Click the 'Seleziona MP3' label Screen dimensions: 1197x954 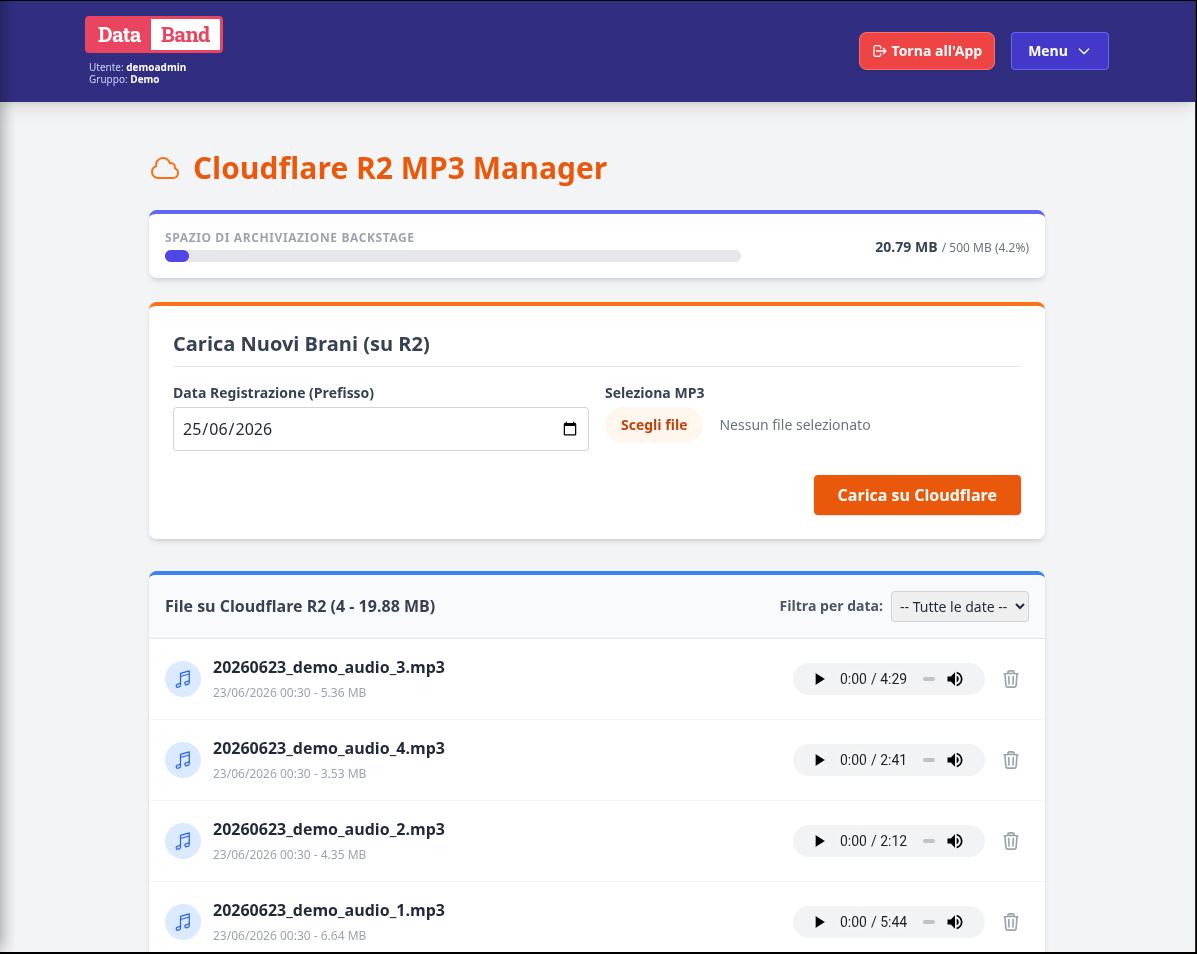click(654, 393)
